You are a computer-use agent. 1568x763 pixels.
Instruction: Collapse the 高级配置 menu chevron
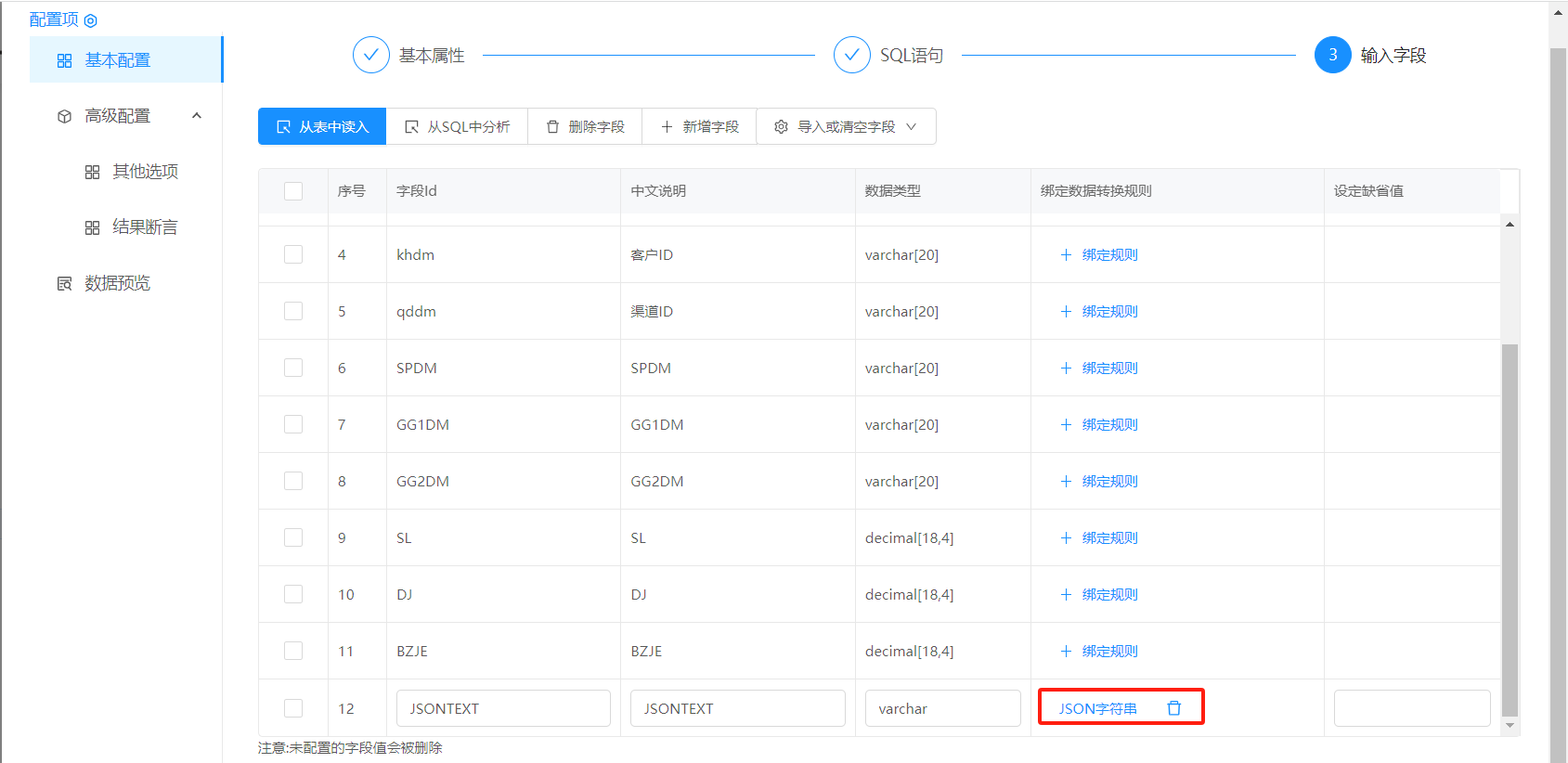pyautogui.click(x=197, y=116)
